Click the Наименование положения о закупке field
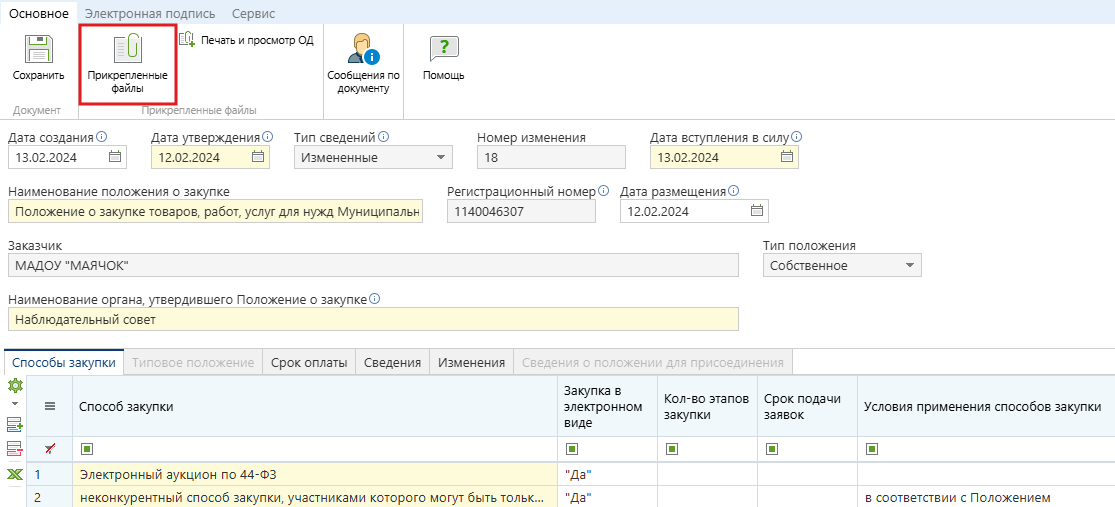The width and height of the screenshot is (1115, 507). coord(215,211)
